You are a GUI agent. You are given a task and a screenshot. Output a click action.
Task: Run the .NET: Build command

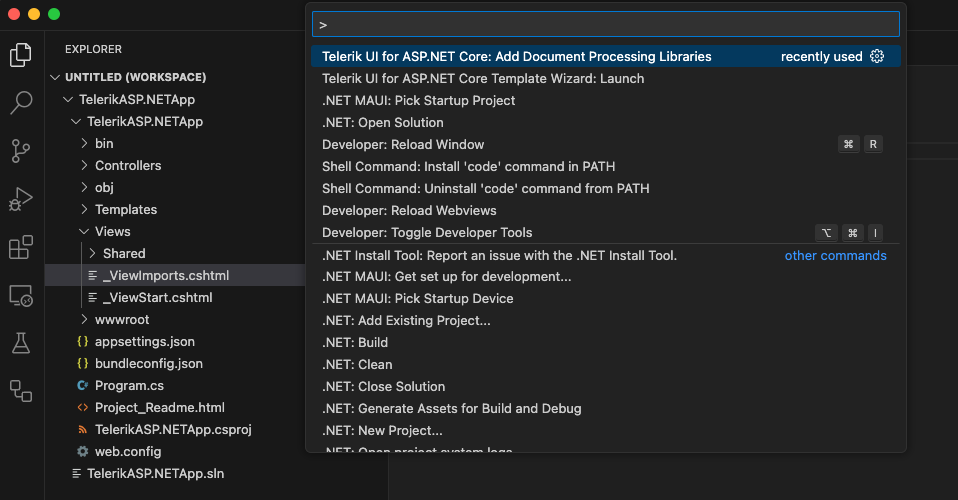(605, 342)
